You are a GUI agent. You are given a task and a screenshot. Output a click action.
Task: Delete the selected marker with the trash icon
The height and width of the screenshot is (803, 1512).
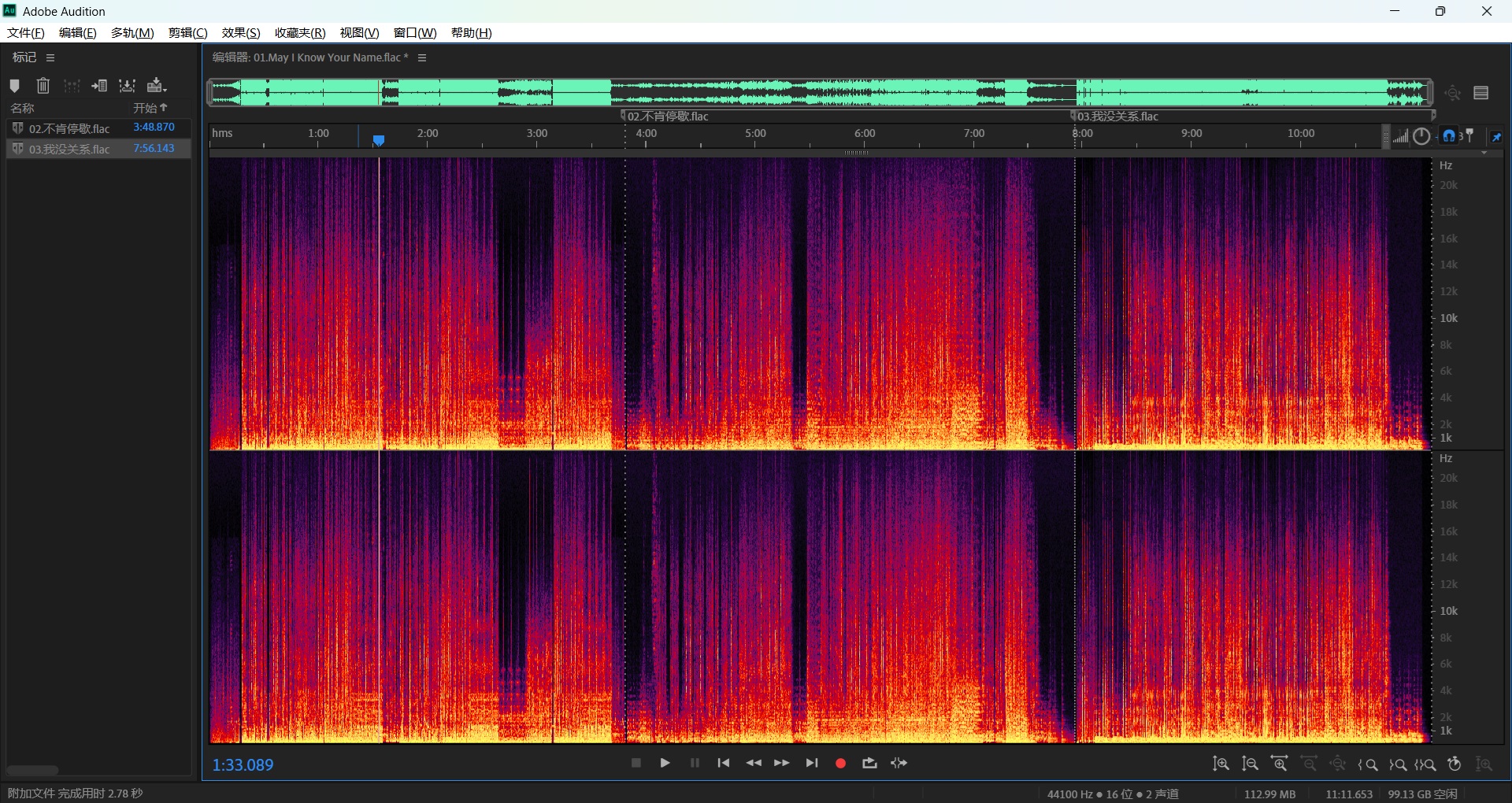click(43, 86)
